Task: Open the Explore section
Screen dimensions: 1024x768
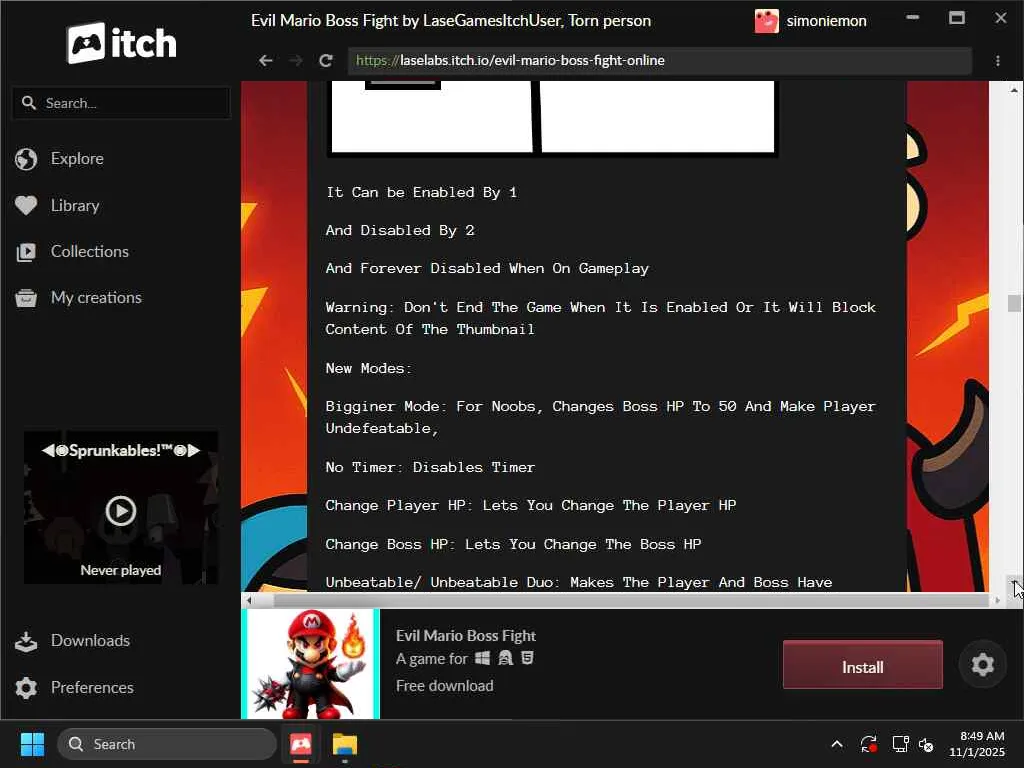Action: 77,159
